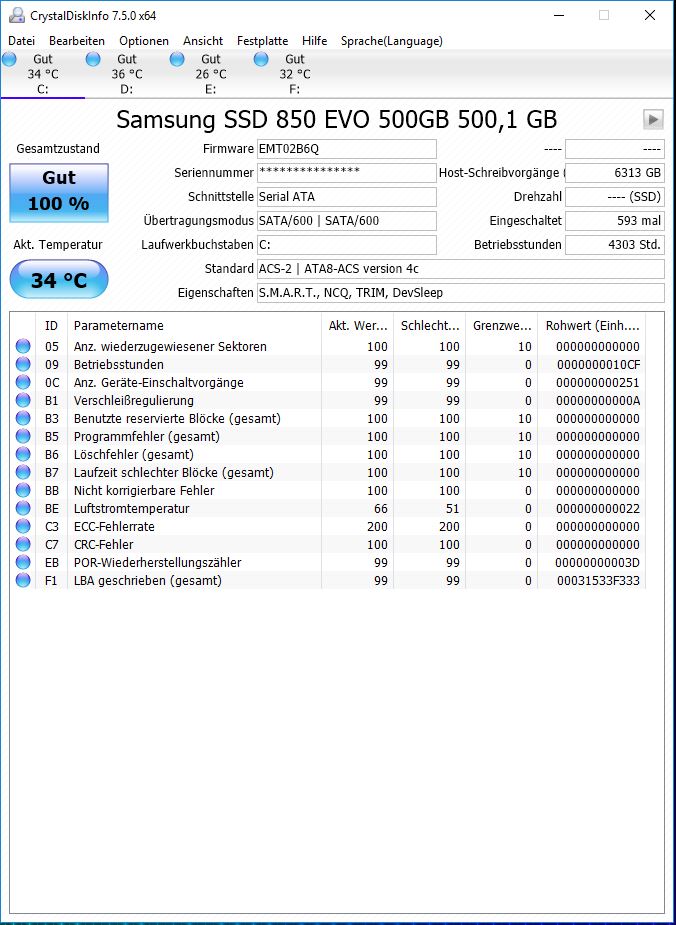Click the Übertragungsmodus SATA/600 field
The height and width of the screenshot is (925, 676).
point(347,221)
